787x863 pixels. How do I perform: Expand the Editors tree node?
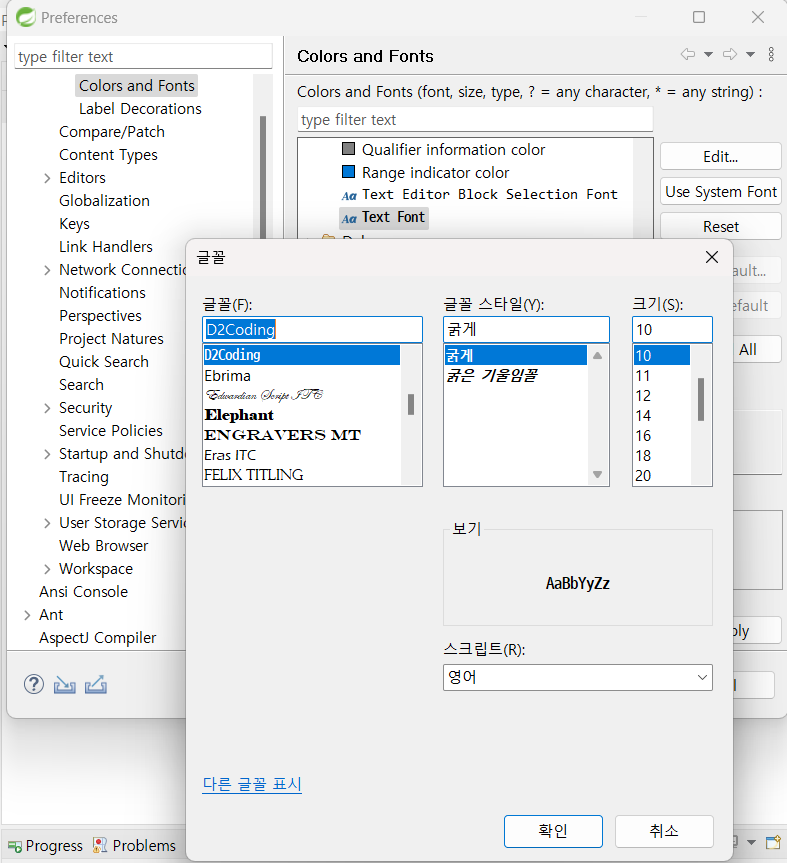[x=47, y=178]
